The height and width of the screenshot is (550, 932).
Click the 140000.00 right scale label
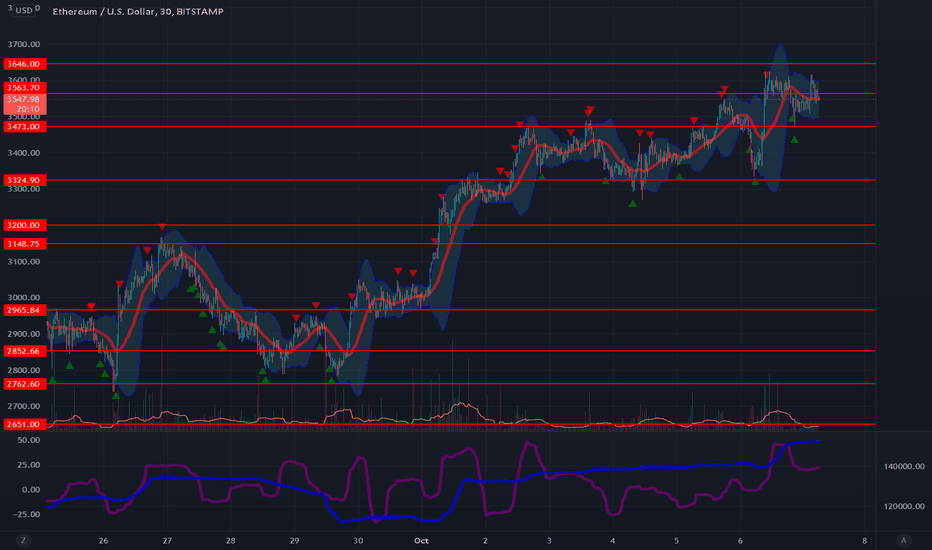point(903,466)
